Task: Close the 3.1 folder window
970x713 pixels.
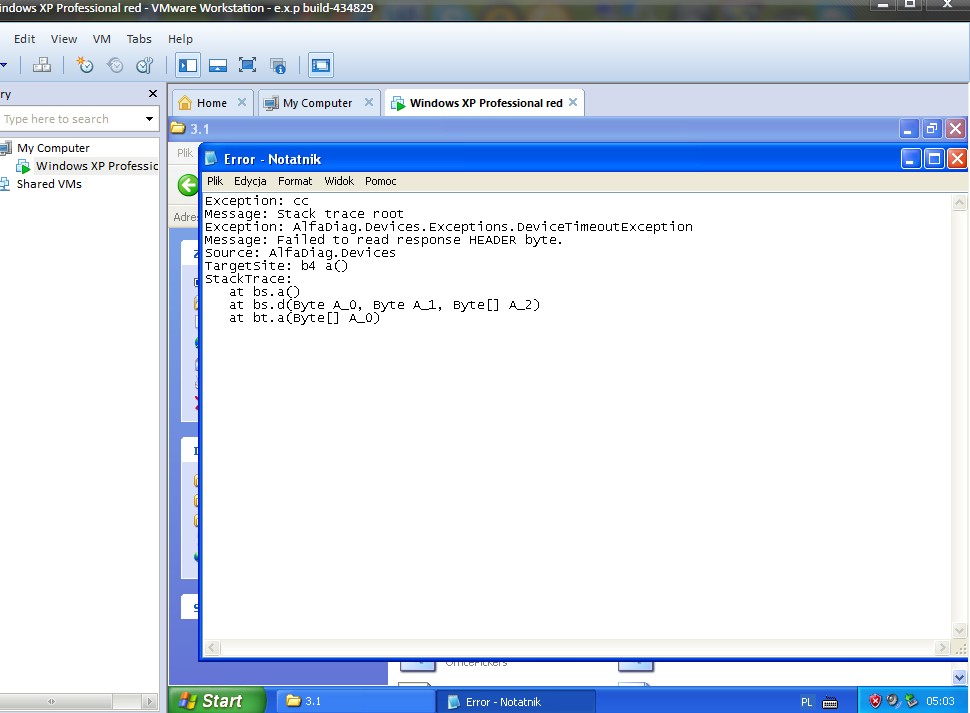Action: click(955, 129)
